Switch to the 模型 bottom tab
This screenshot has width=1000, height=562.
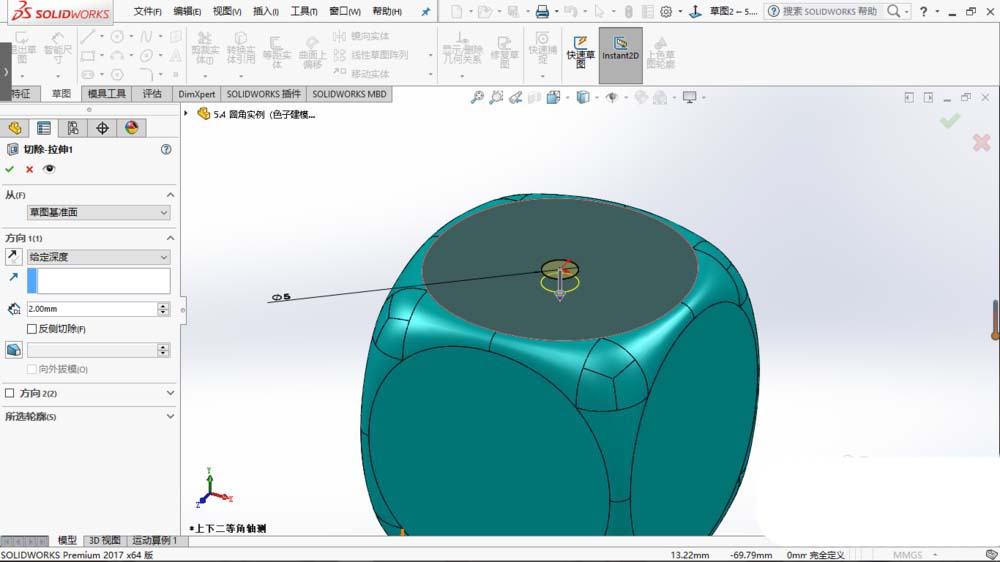point(67,540)
